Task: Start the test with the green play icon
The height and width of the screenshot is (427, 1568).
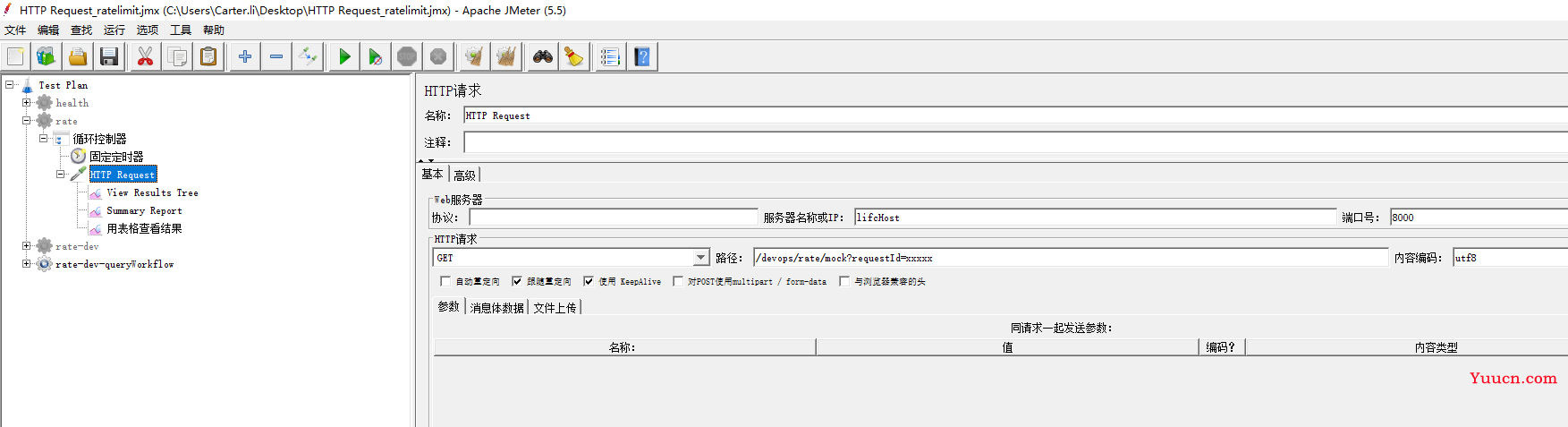Action: 343,56
